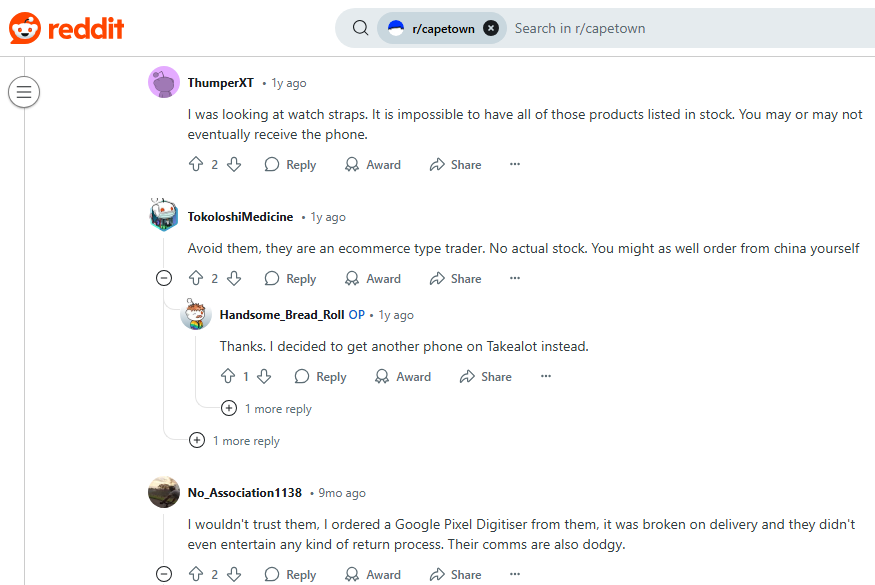Focus the Search in r/capetown field
Viewport: 875px width, 585px height.
pos(680,28)
